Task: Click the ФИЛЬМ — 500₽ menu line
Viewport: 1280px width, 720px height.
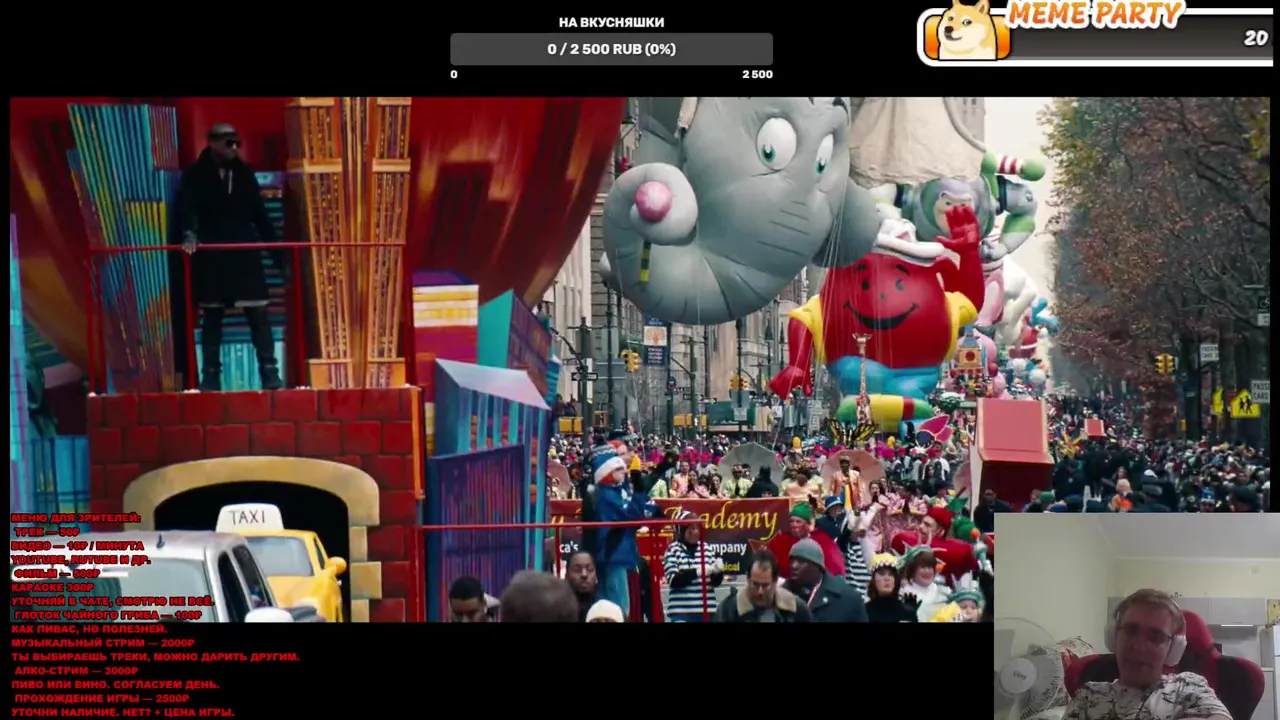Action: pos(56,574)
